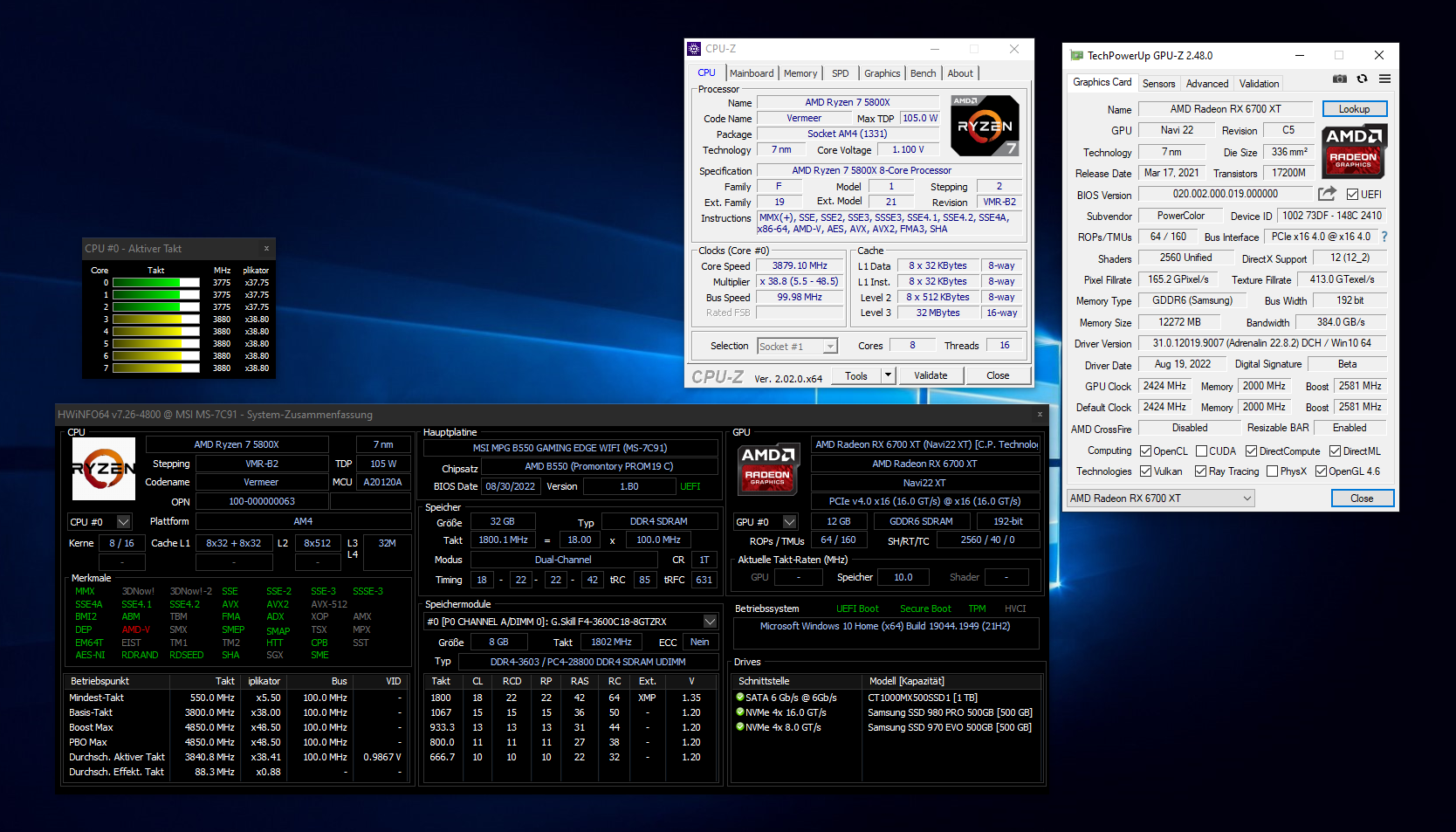Click the BIOS Version field 020.002.000.019.000000

point(1226,194)
